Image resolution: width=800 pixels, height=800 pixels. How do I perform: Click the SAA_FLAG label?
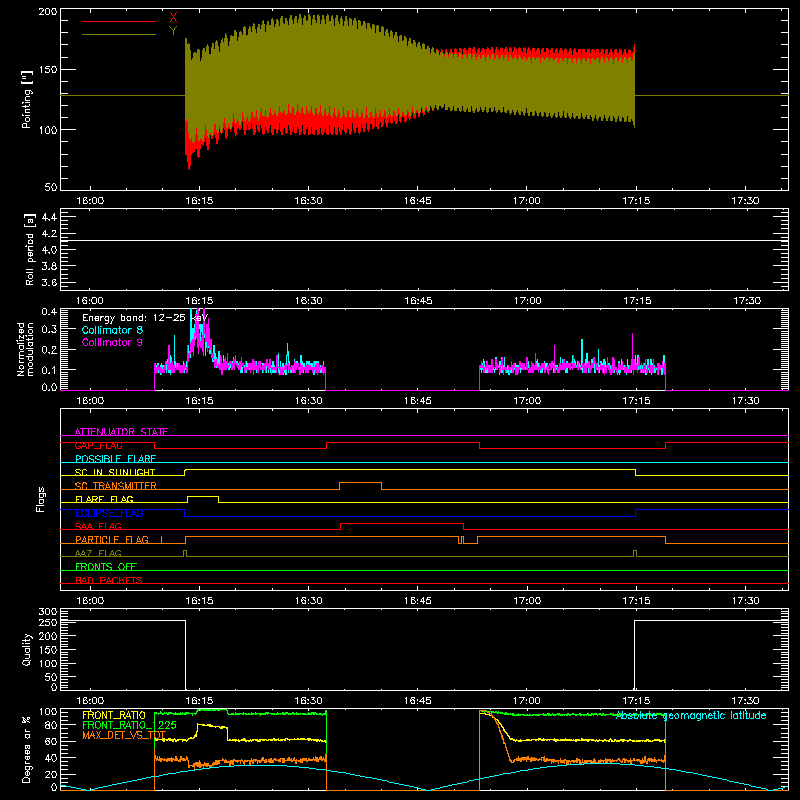click(x=98, y=526)
